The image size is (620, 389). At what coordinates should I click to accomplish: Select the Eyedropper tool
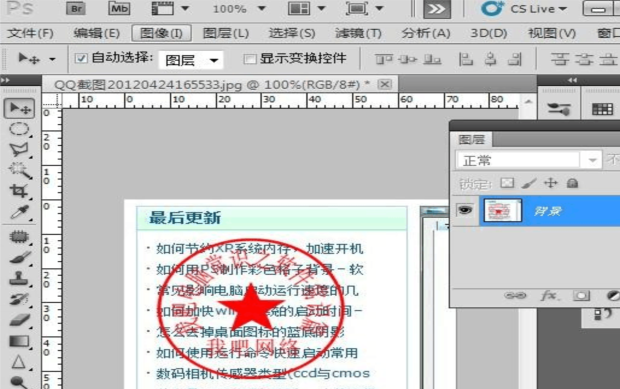19,212
